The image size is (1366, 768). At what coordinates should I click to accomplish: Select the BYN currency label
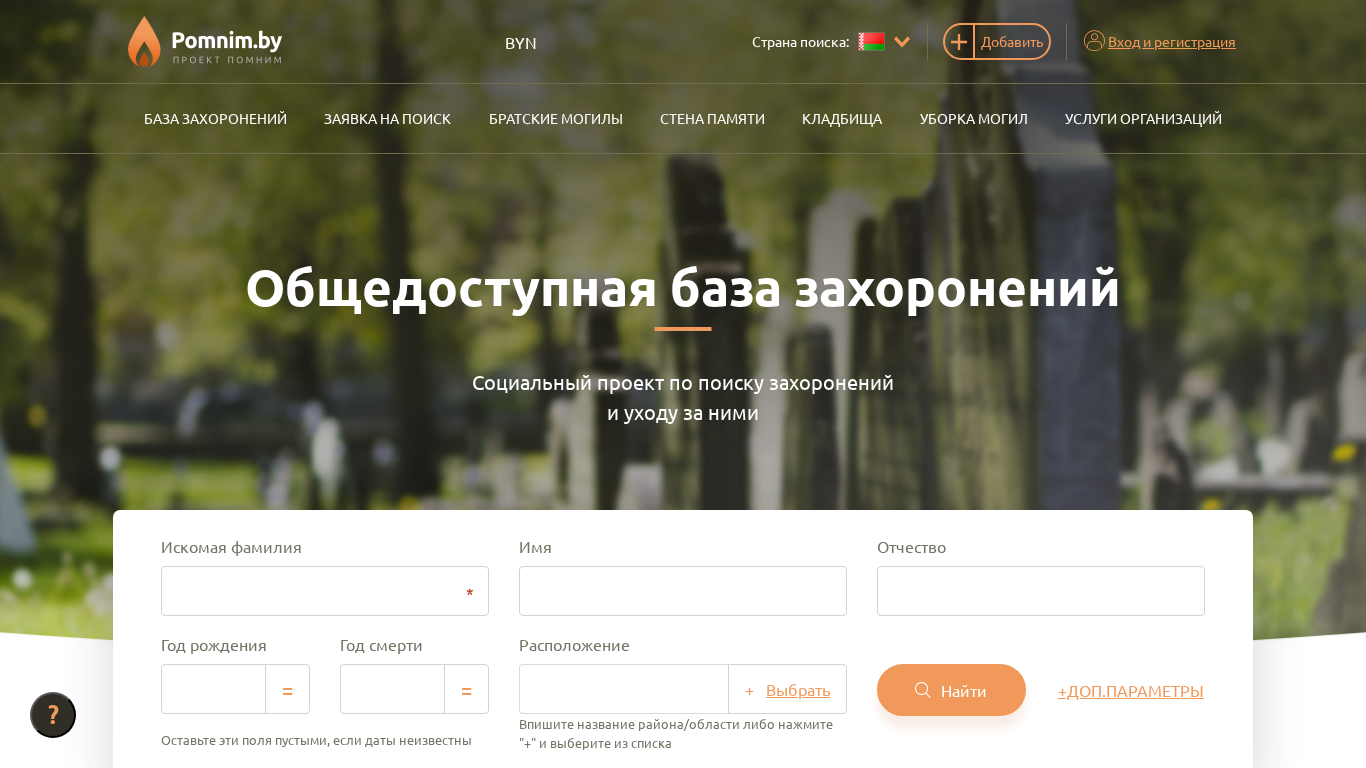click(x=521, y=43)
